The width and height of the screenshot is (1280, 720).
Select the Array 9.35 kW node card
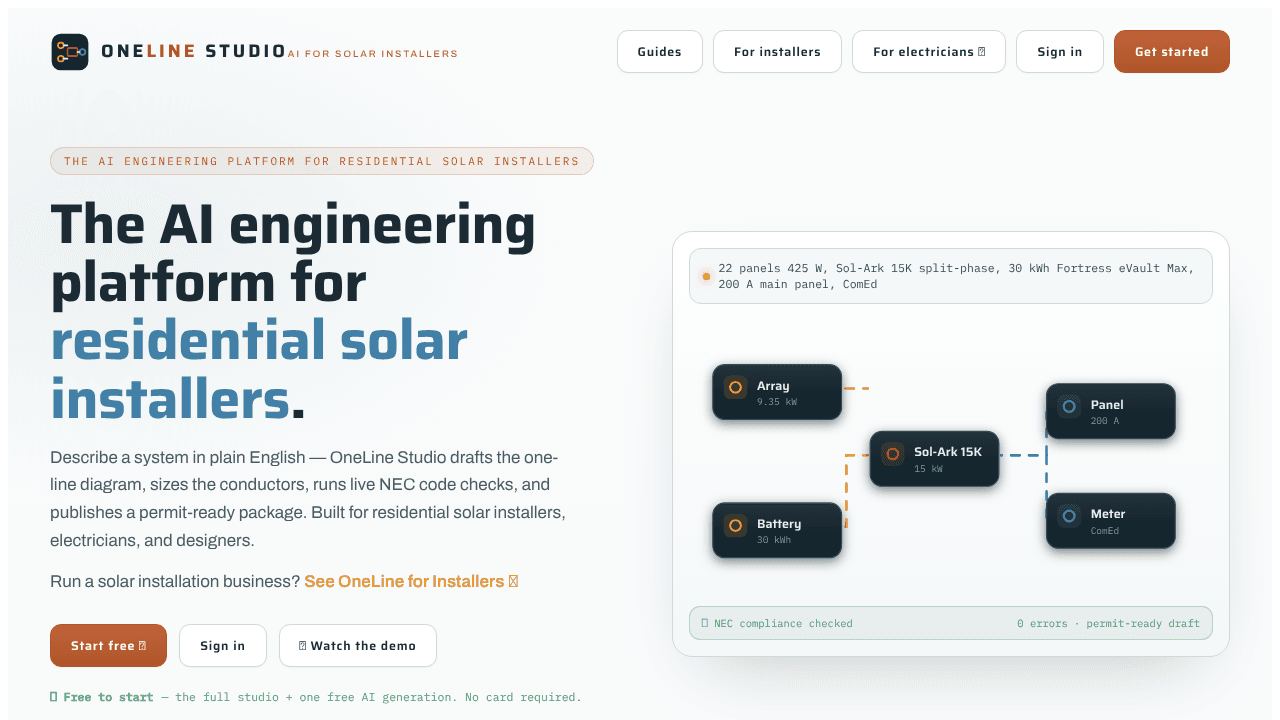[x=777, y=392]
